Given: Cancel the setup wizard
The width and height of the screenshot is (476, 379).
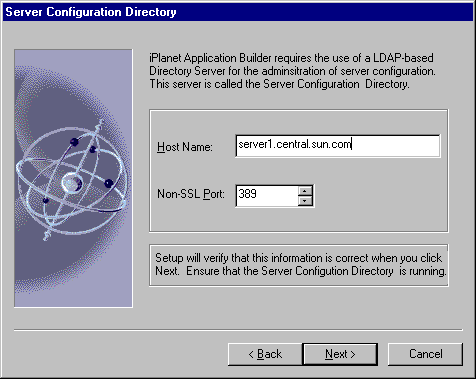Looking at the screenshot, I should coord(425,354).
